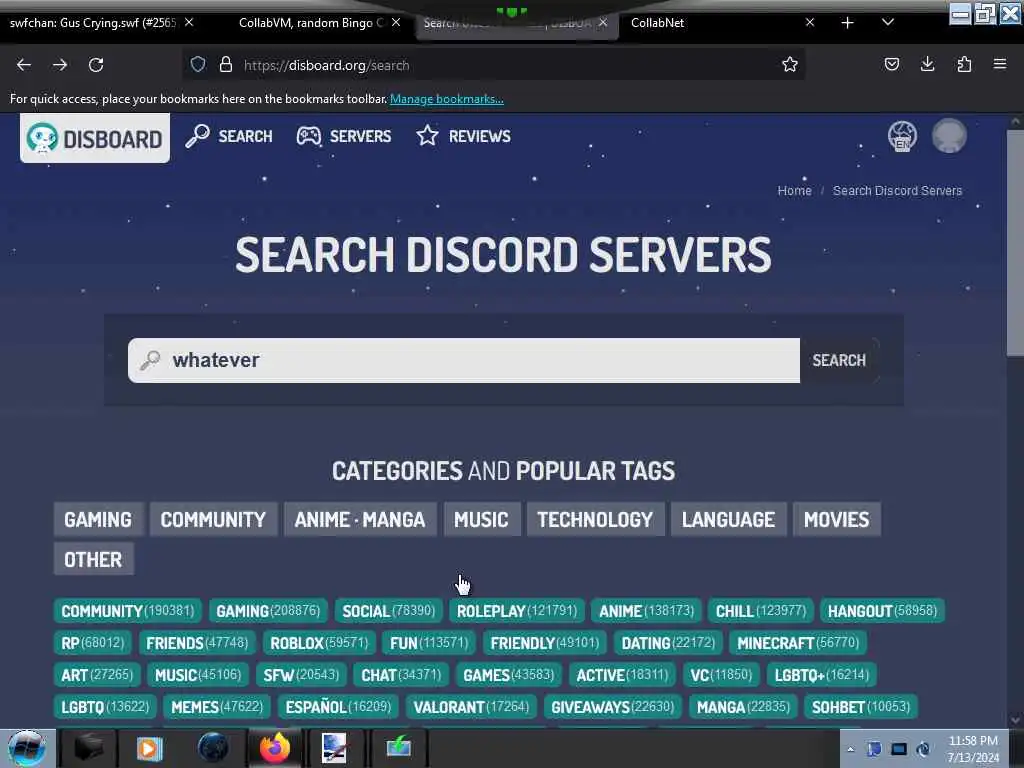Screen dimensions: 1024x768
Task: Click the Manage bookmarks link
Action: pos(447,99)
